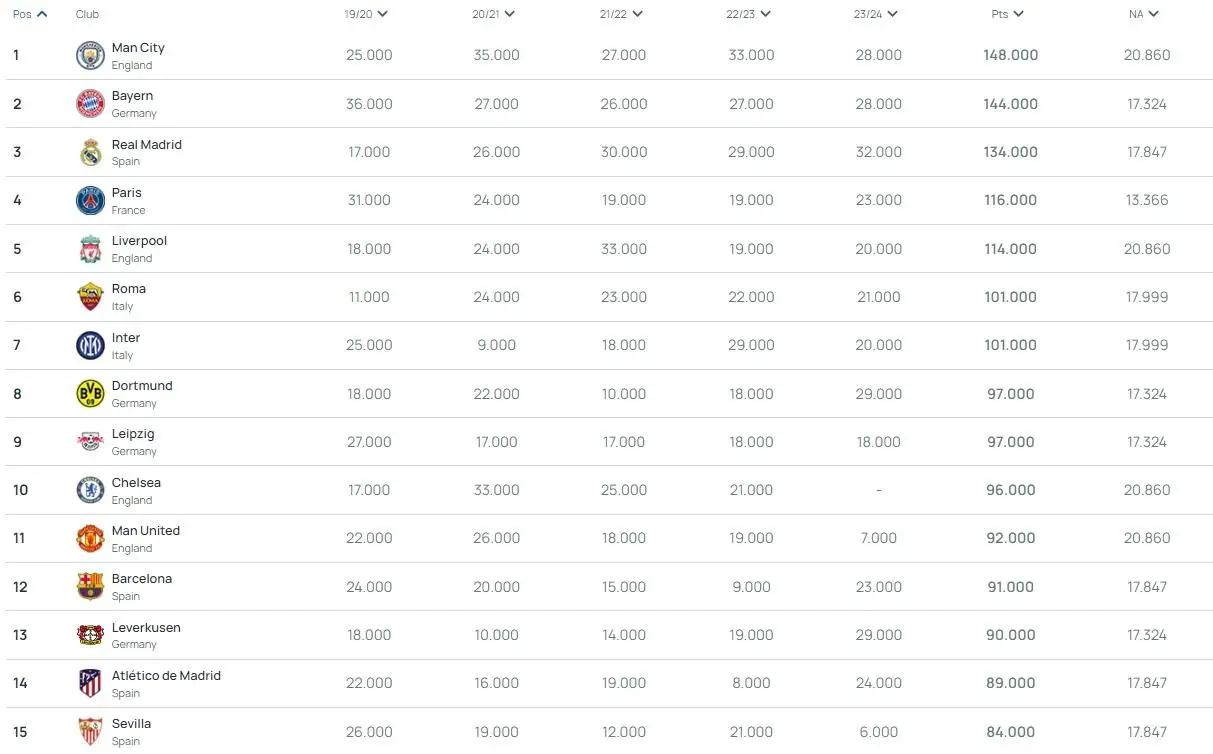
Task: Sort table by NA column chevron
Action: coord(1153,14)
